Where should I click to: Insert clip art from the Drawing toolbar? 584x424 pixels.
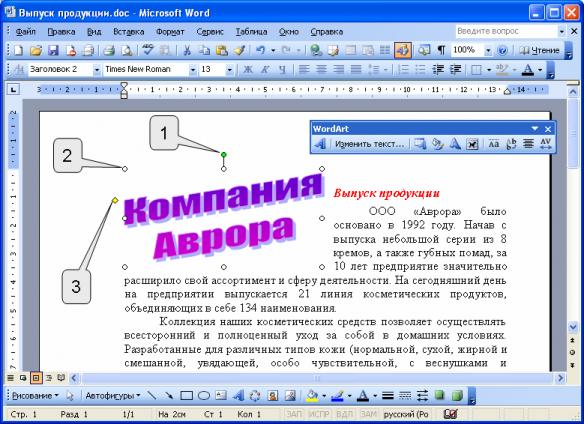click(x=273, y=395)
